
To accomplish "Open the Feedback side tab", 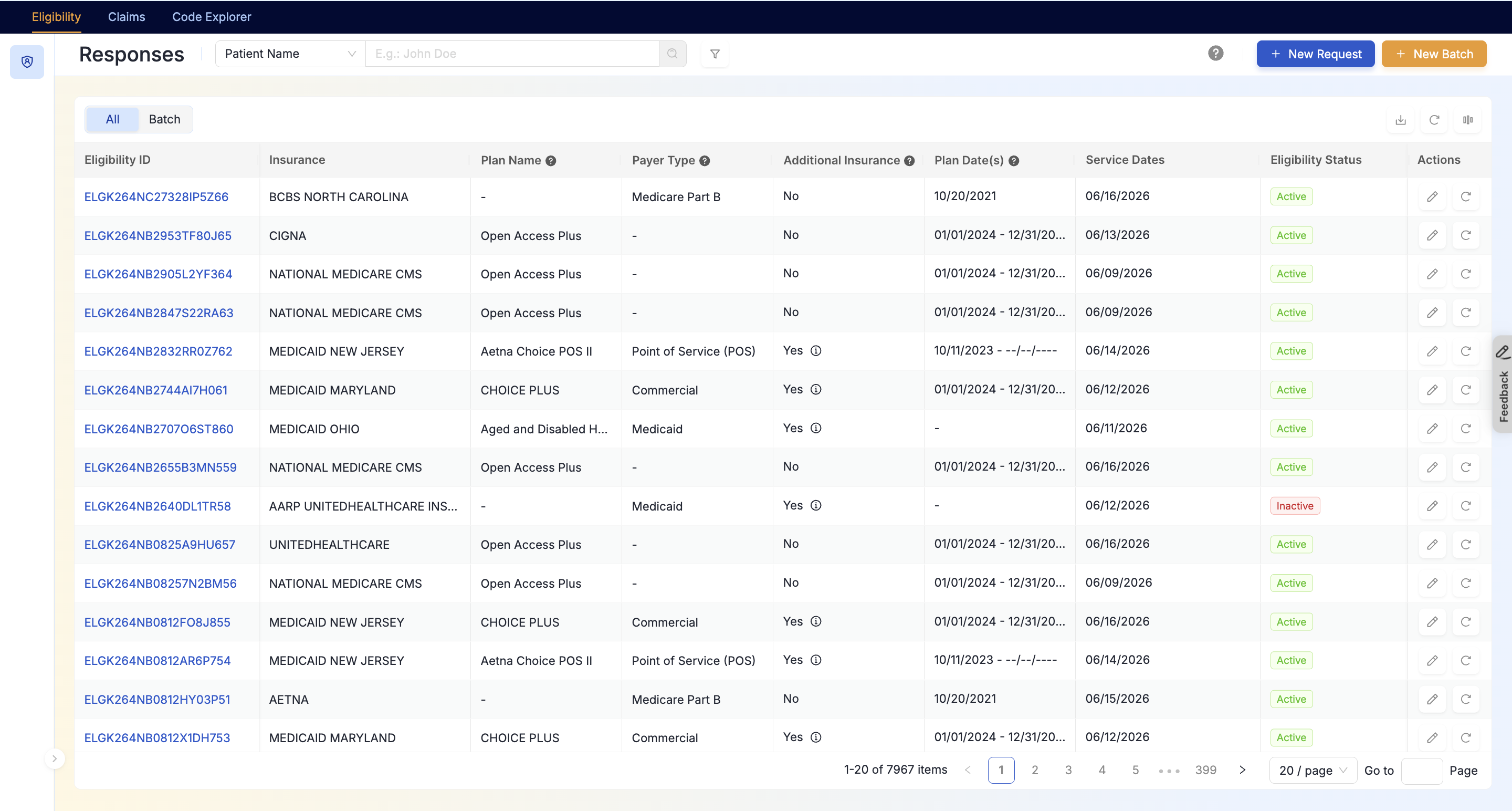I will coord(1503,384).
